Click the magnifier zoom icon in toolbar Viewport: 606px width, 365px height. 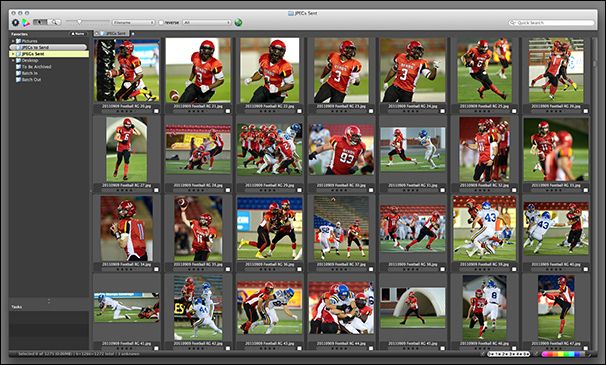pyautogui.click(x=54, y=22)
